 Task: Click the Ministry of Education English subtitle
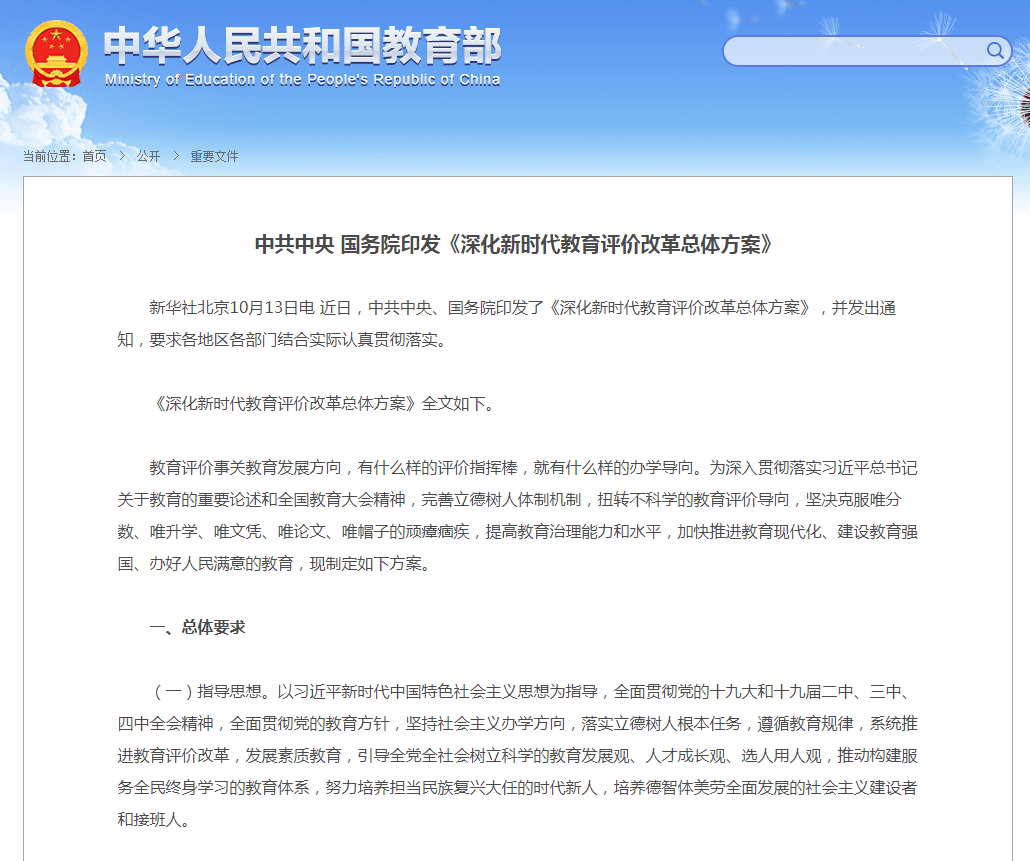click(302, 79)
